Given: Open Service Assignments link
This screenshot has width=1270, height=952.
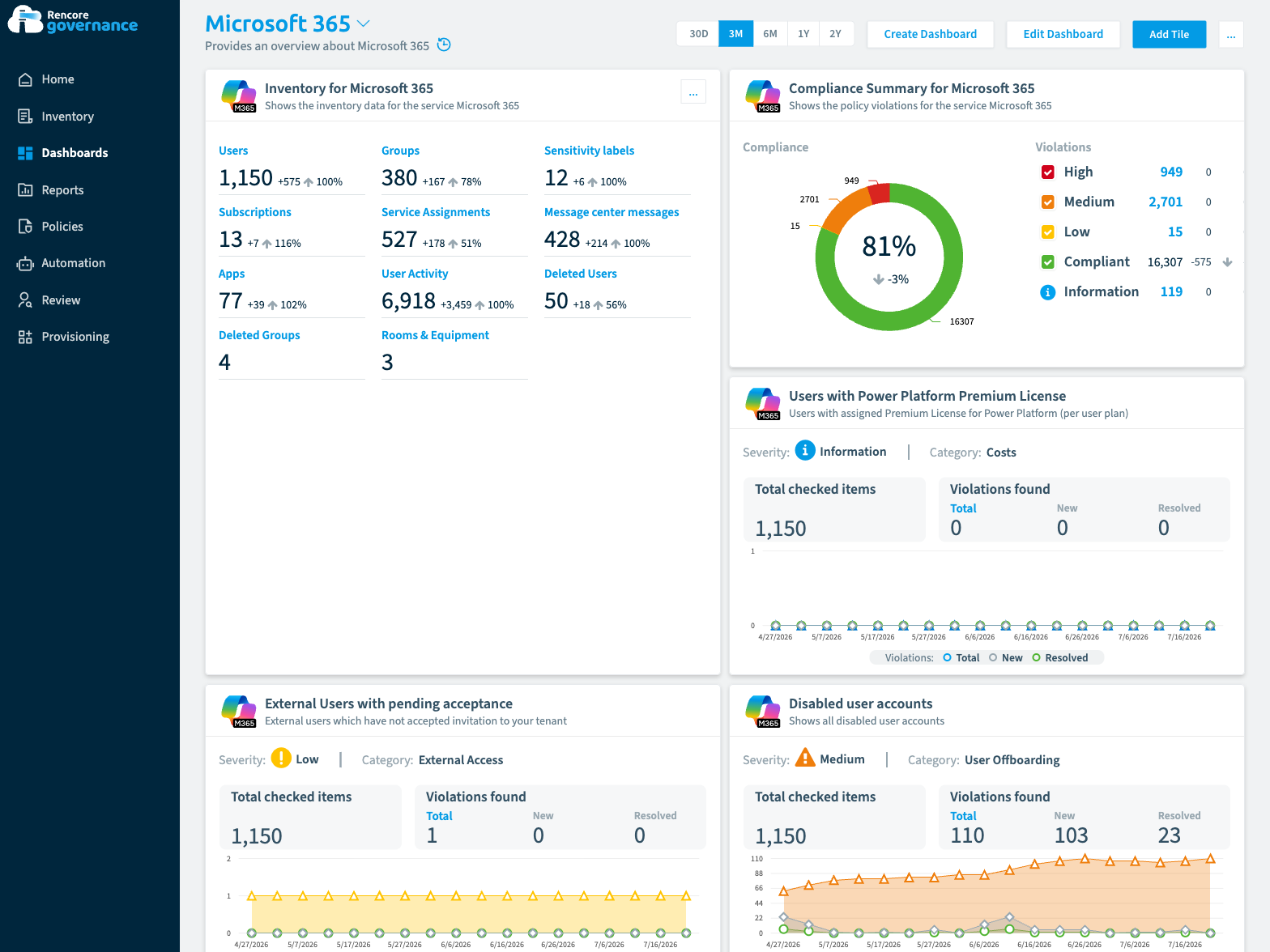Looking at the screenshot, I should coord(436,212).
